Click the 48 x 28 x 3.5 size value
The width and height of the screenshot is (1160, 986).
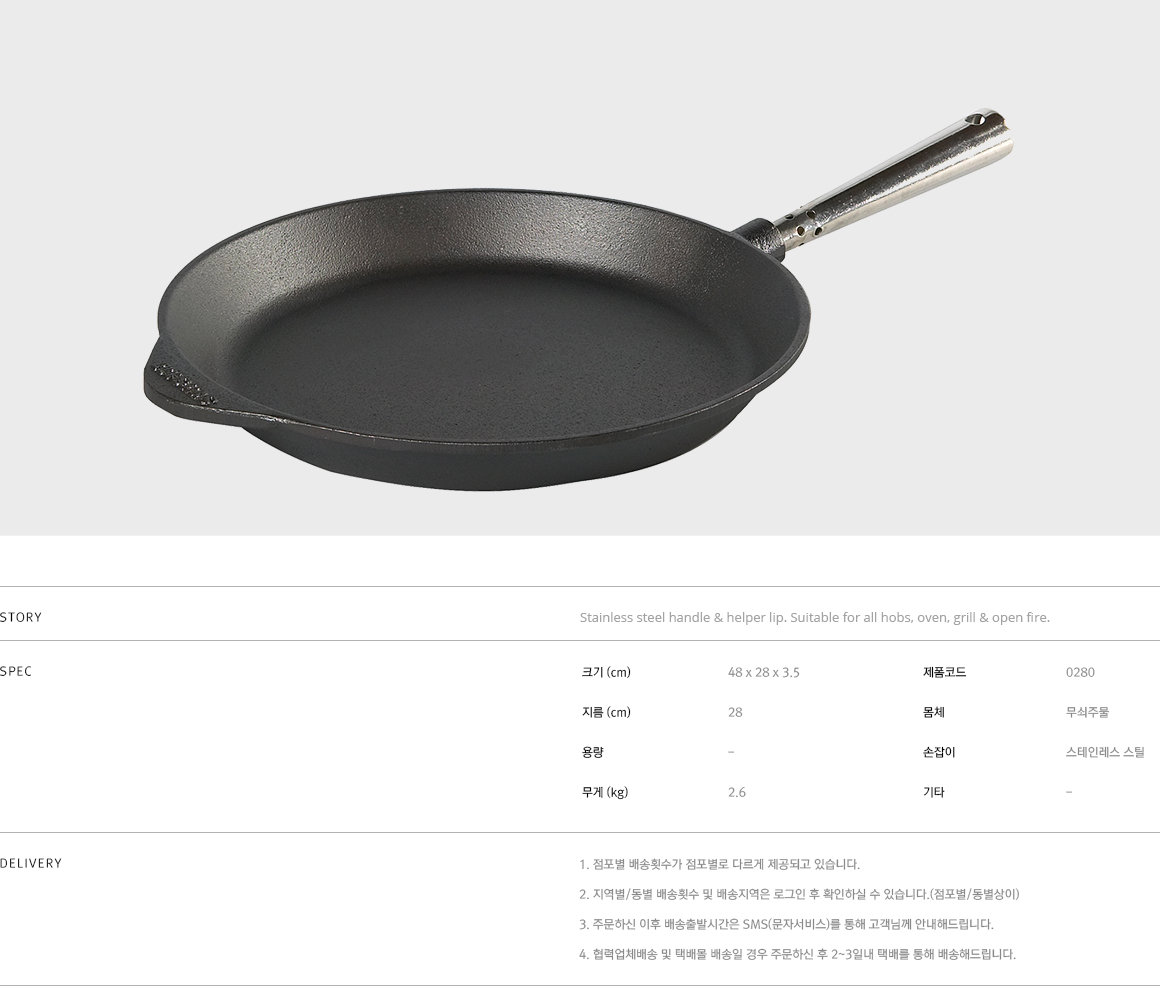[763, 672]
